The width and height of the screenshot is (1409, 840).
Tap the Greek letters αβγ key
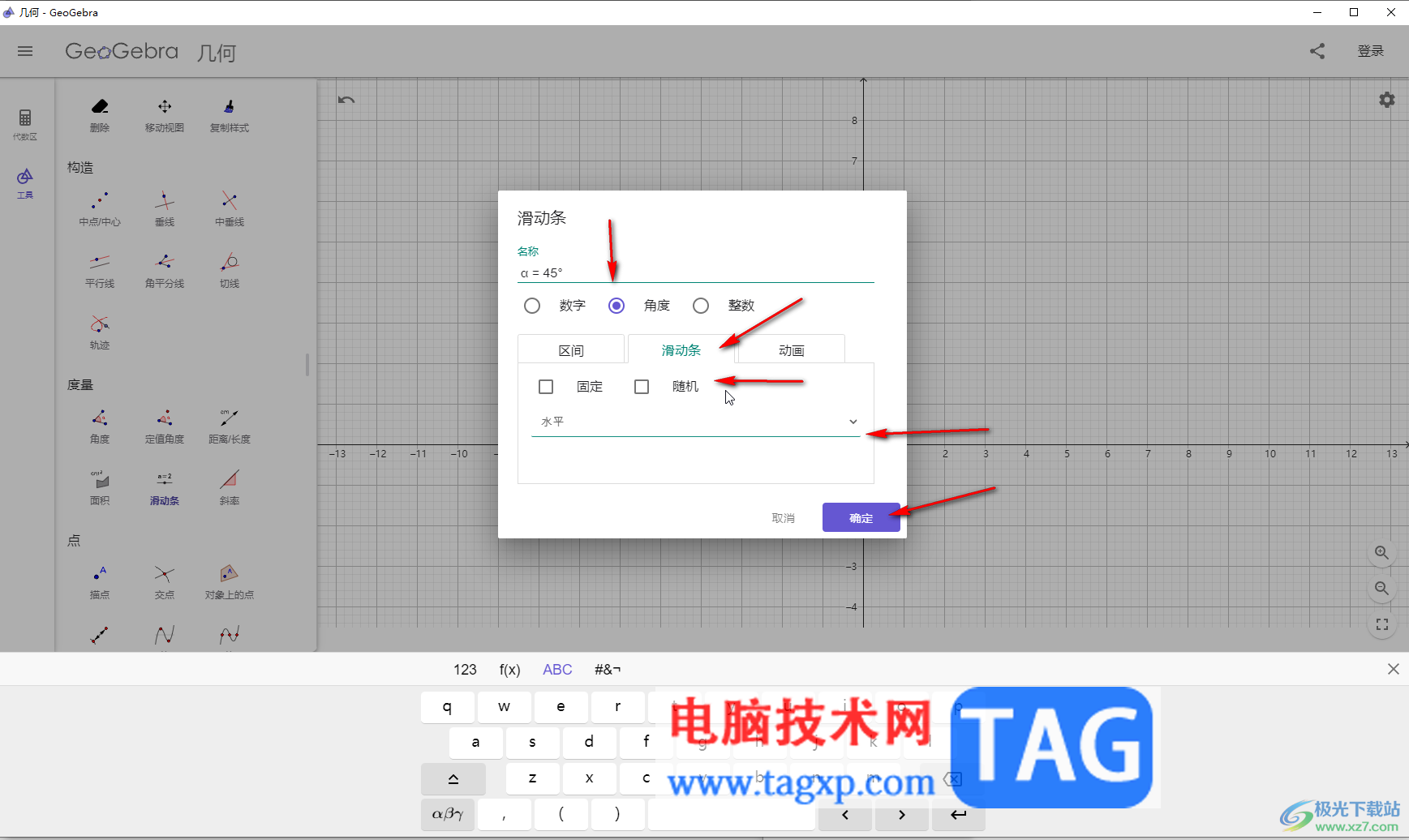pos(448,814)
